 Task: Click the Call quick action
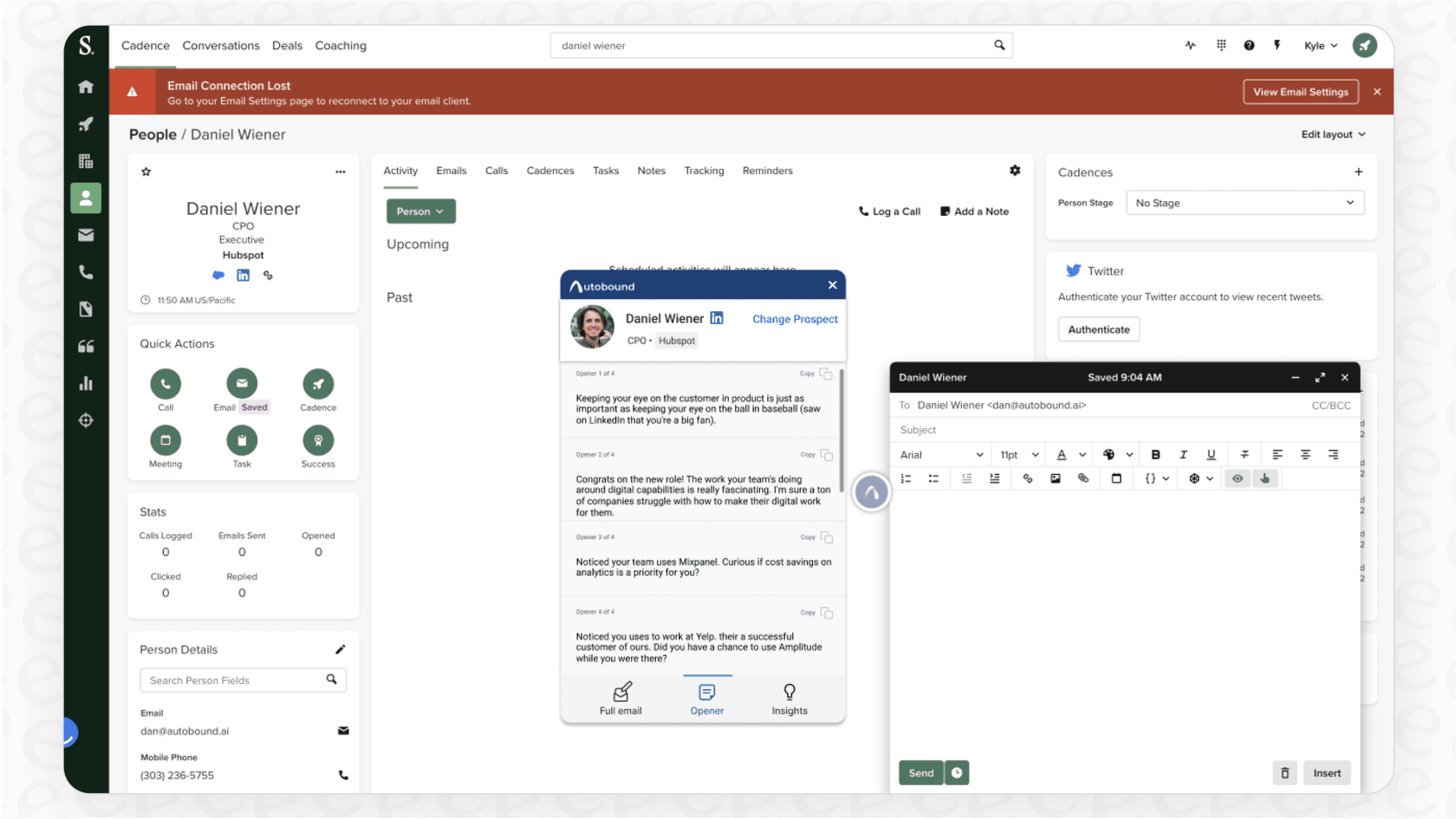click(166, 384)
